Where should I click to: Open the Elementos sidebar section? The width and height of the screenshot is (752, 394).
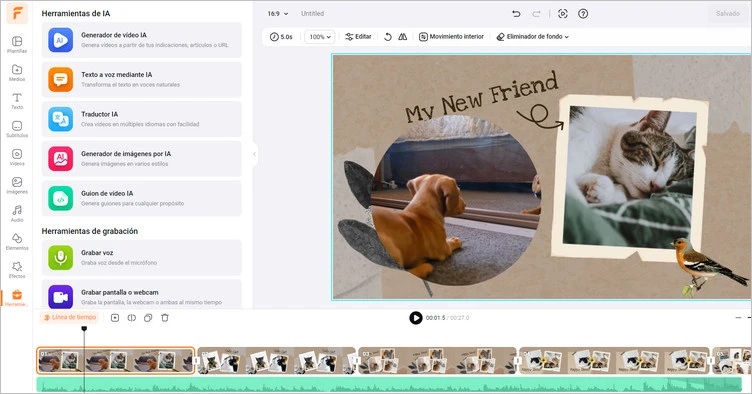(17, 242)
